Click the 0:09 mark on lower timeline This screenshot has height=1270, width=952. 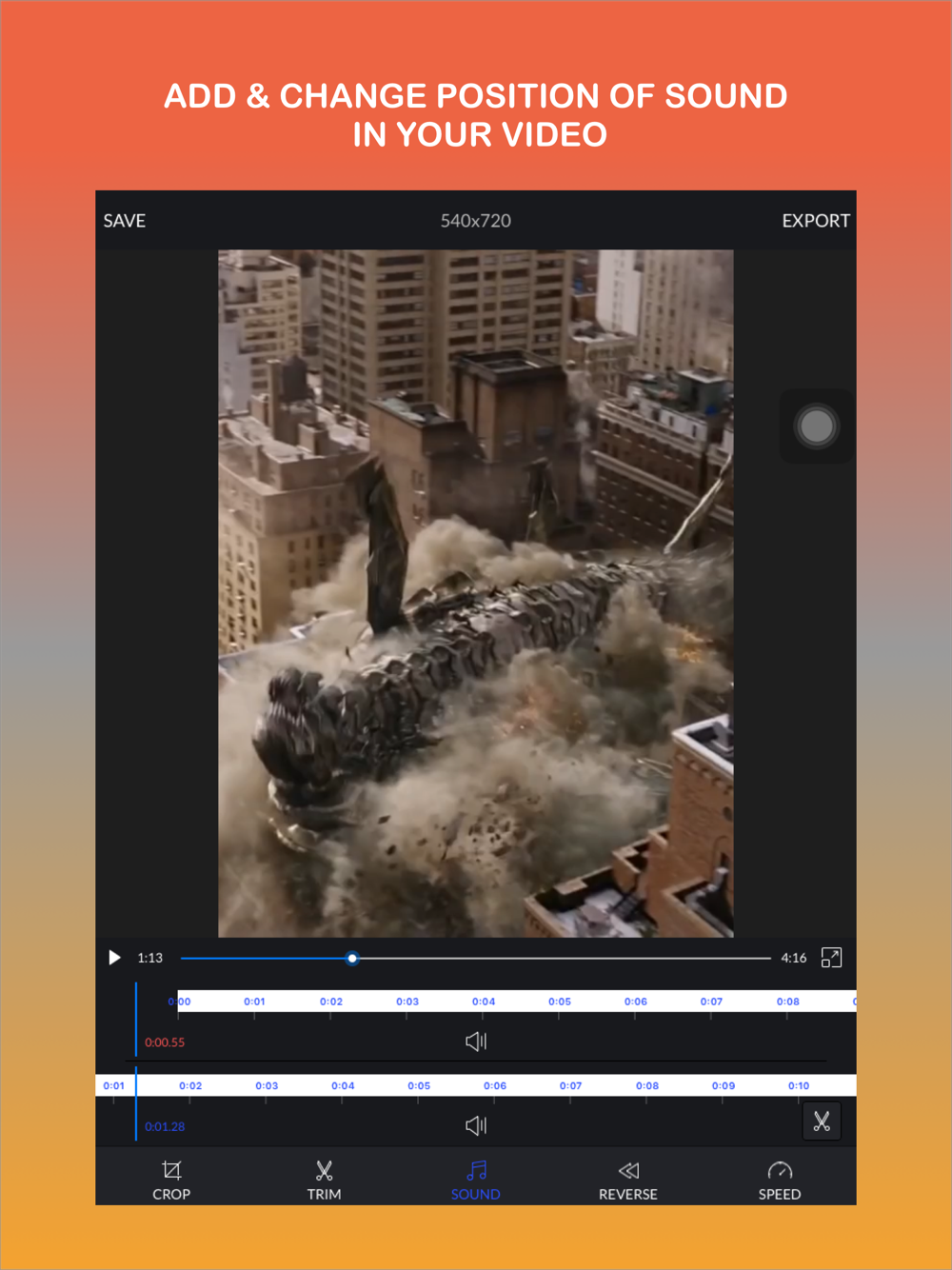[724, 1085]
